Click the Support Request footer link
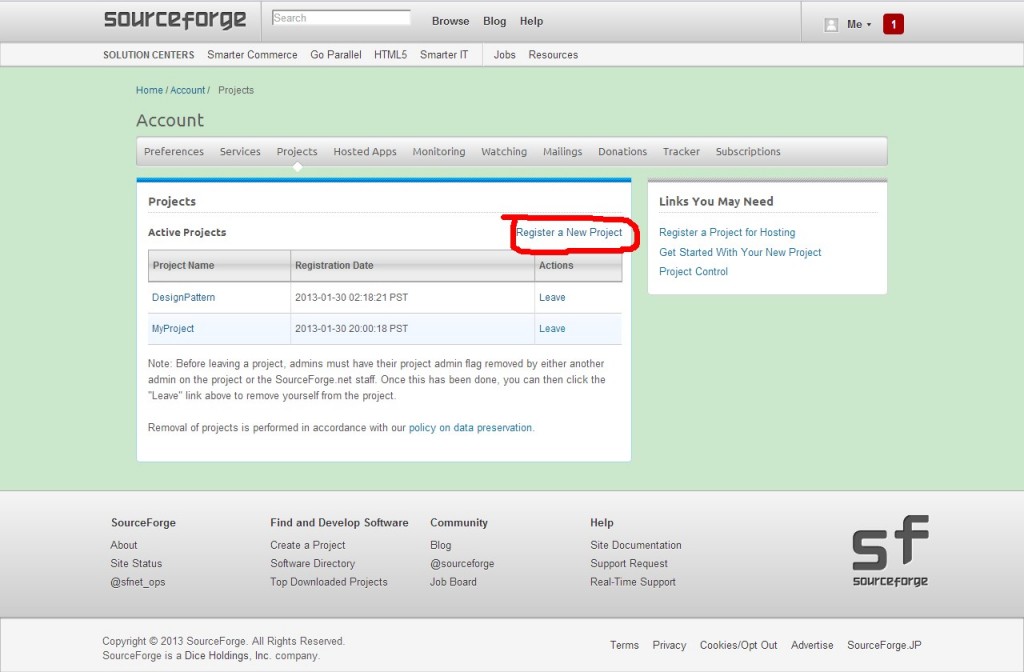 (x=629, y=564)
